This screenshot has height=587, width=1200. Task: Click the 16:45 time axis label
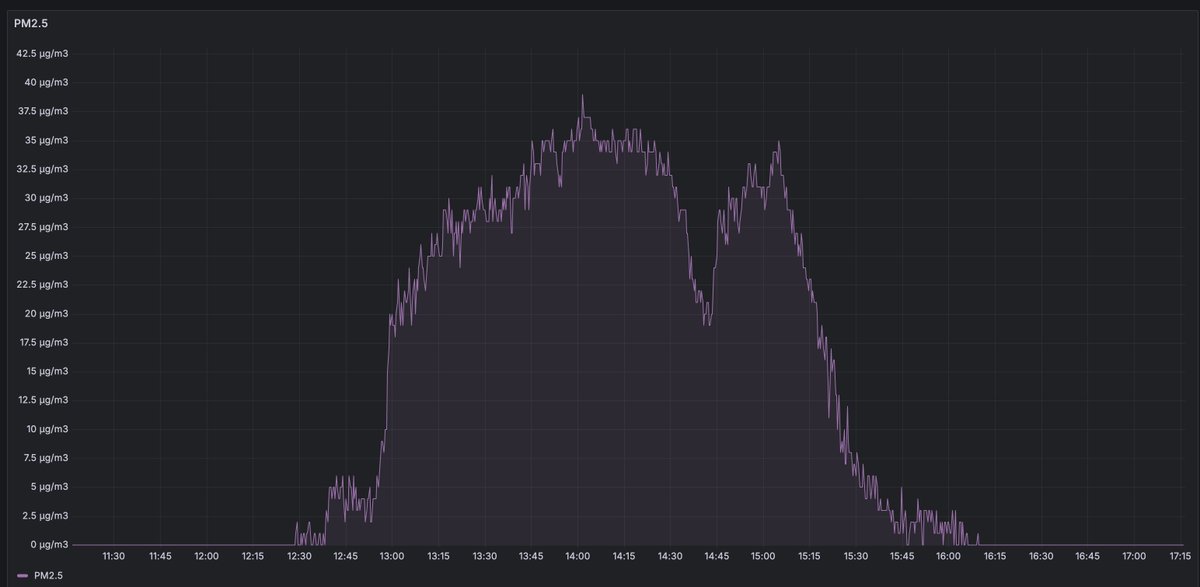pyautogui.click(x=1088, y=556)
